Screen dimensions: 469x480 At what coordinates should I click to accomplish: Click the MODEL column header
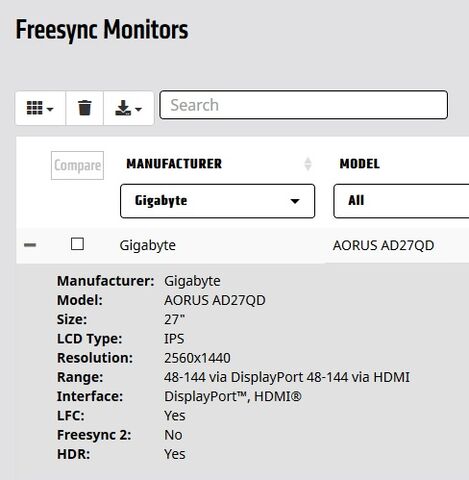[x=360, y=164]
